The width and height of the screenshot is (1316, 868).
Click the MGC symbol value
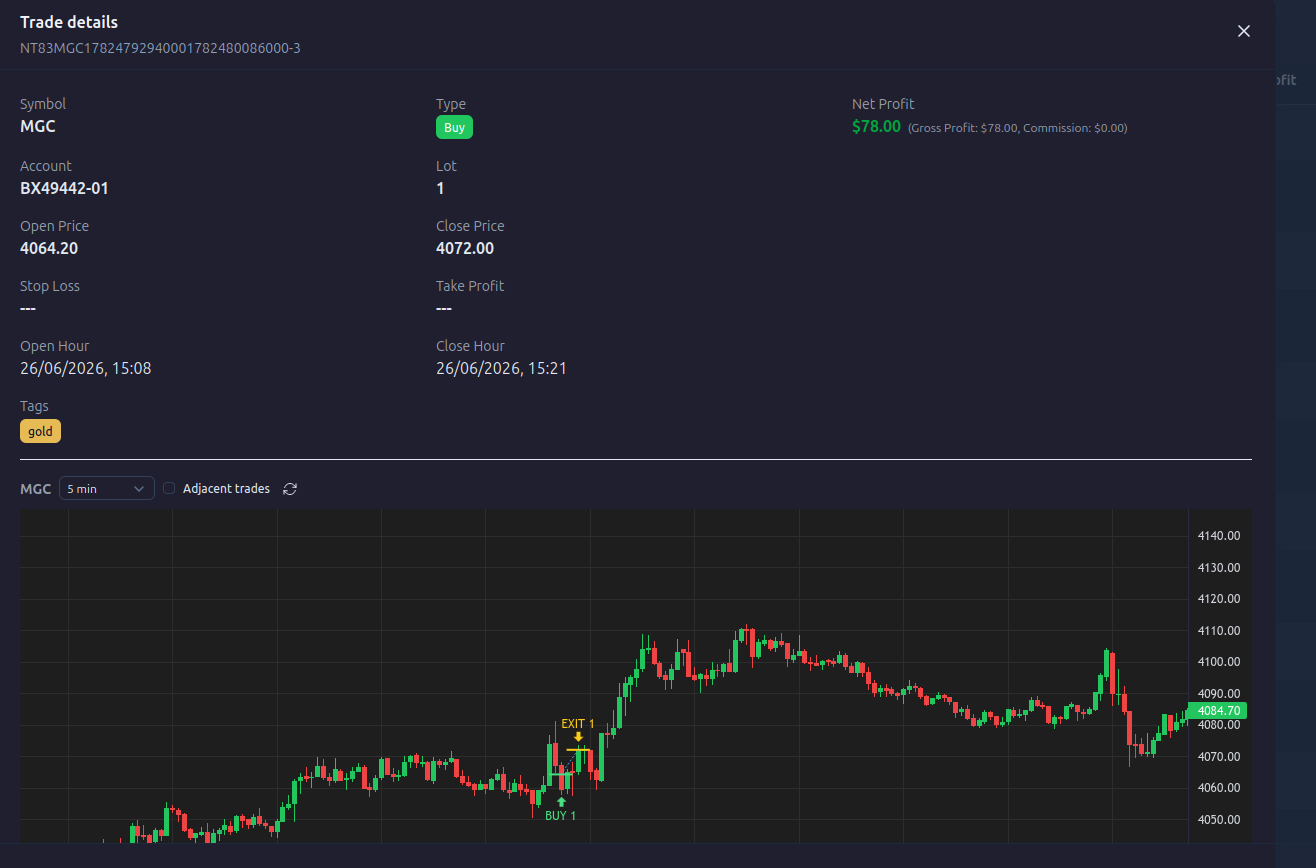click(38, 126)
